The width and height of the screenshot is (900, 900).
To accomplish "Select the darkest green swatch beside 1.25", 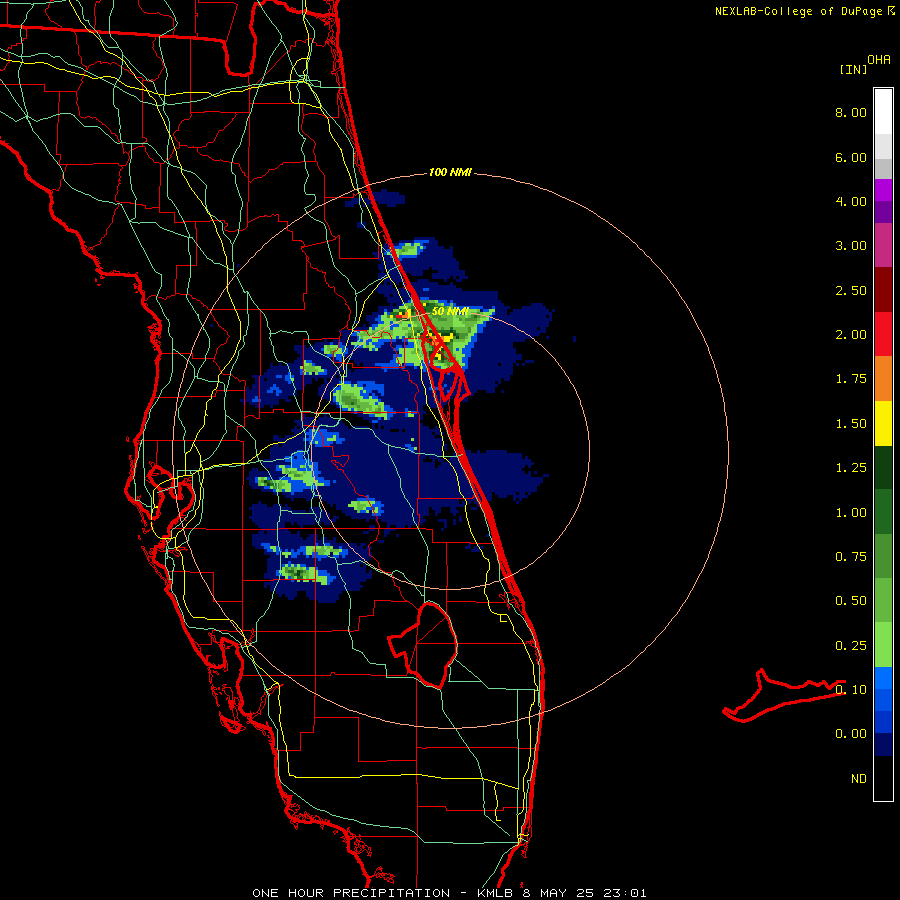I will 883,468.
